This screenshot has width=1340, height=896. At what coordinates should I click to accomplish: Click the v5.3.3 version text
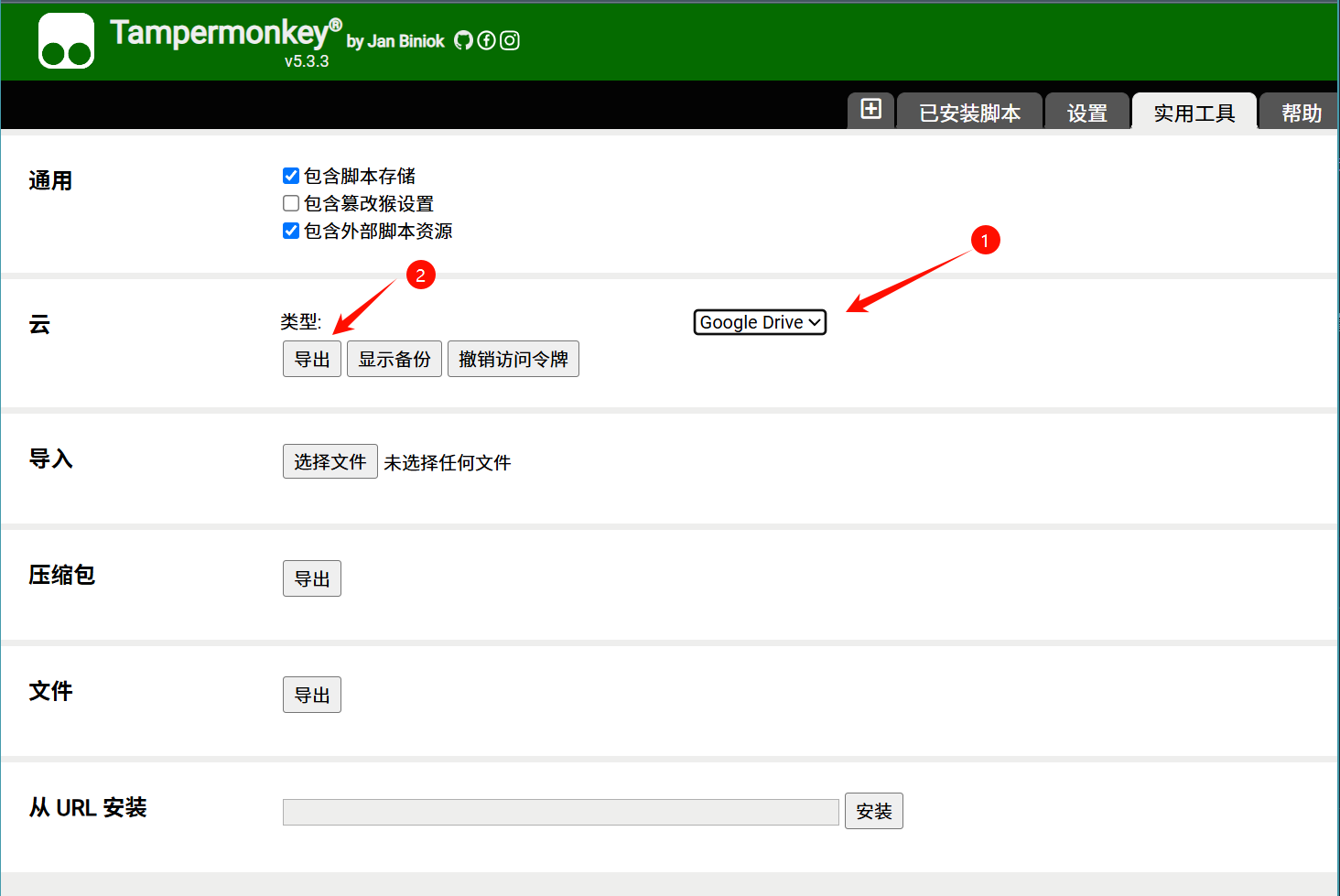307,61
